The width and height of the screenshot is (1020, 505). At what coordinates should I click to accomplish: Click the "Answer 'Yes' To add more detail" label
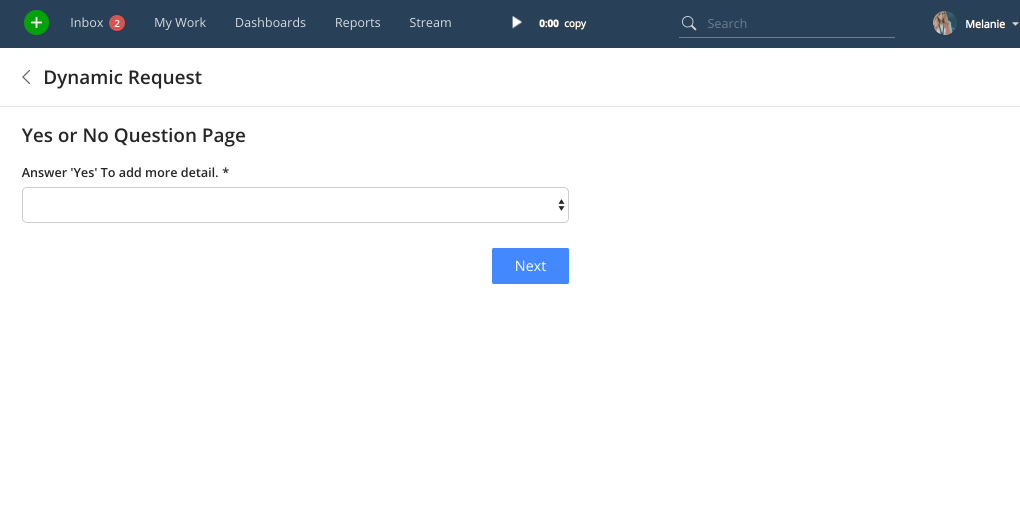pos(125,172)
